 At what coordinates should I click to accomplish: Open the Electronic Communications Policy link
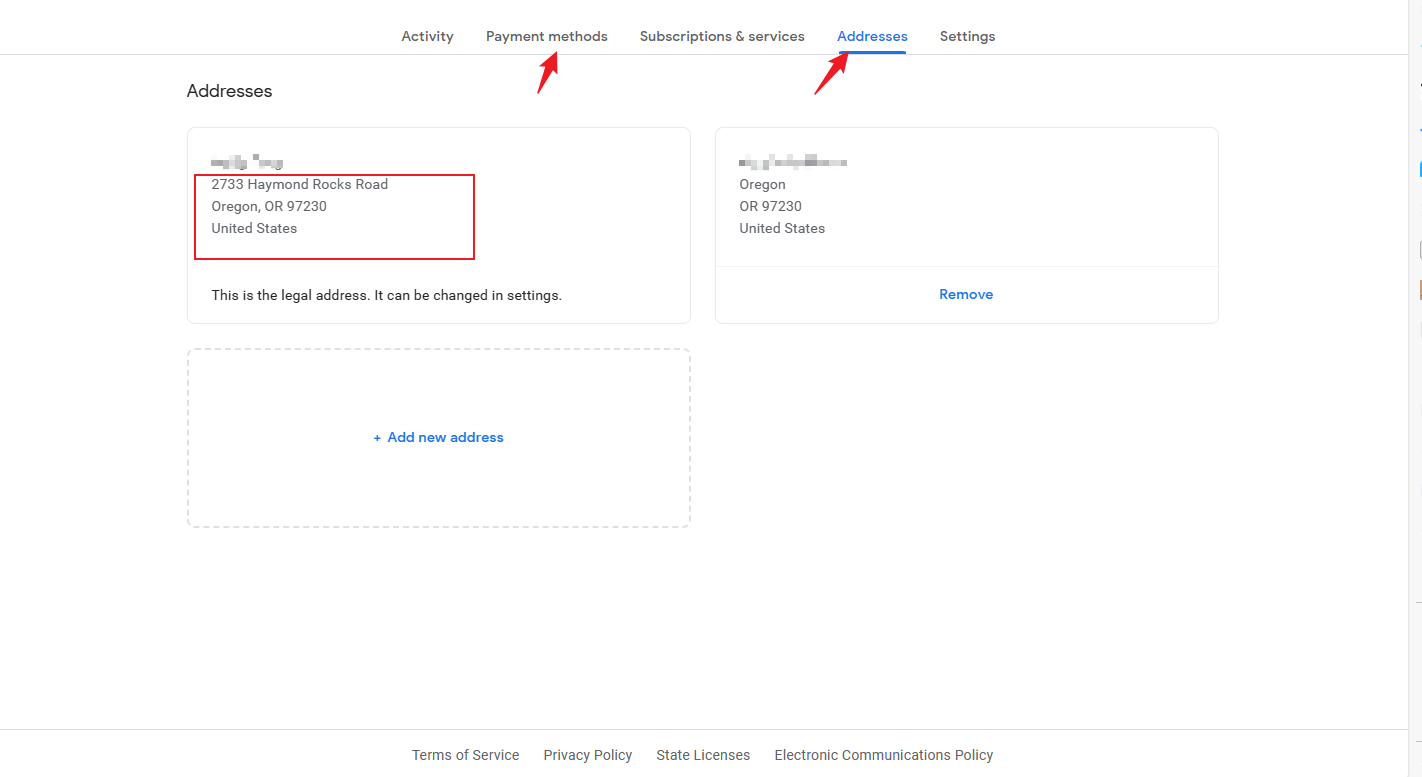pos(884,755)
